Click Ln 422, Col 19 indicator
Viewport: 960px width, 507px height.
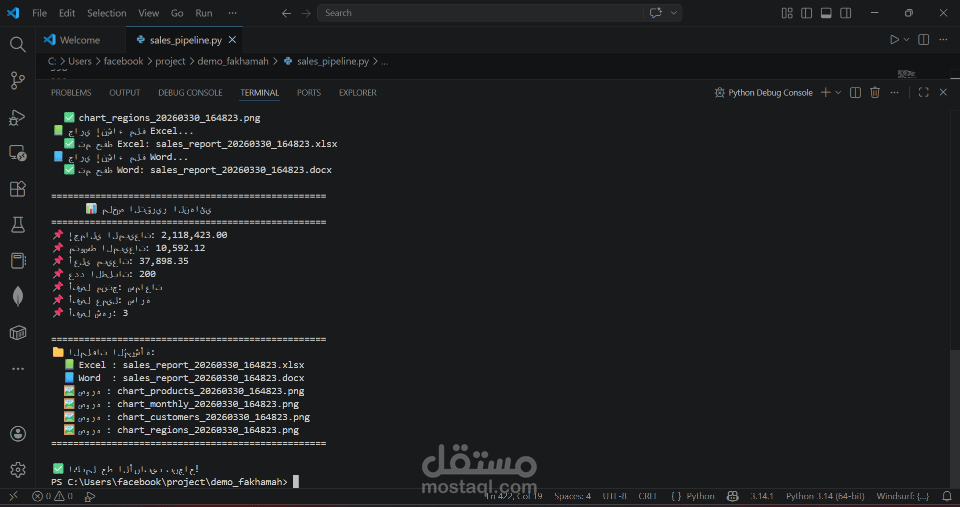[514, 496]
